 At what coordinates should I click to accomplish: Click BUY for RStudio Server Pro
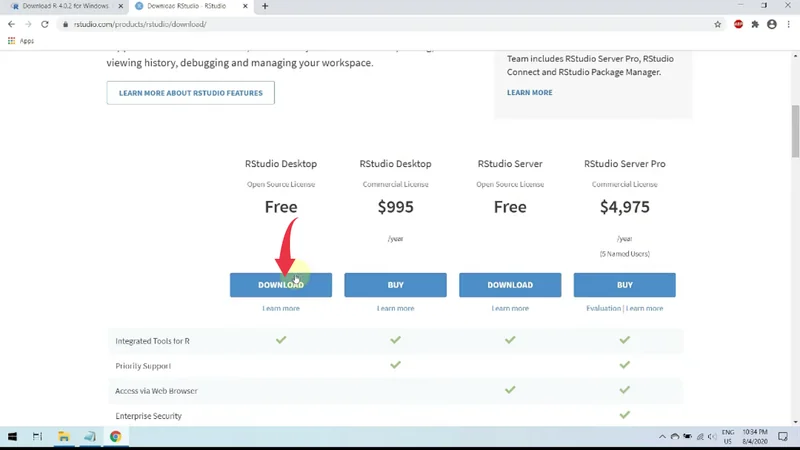[625, 285]
